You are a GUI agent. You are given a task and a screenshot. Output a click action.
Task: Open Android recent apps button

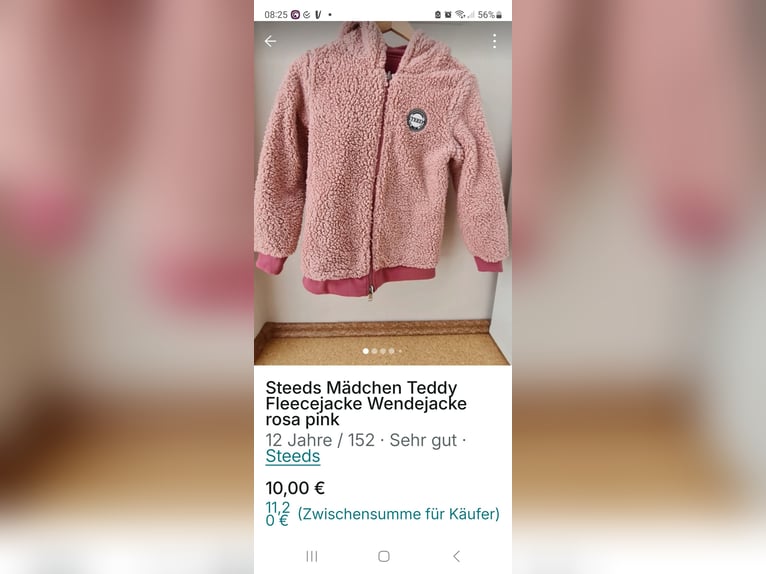[x=312, y=556]
